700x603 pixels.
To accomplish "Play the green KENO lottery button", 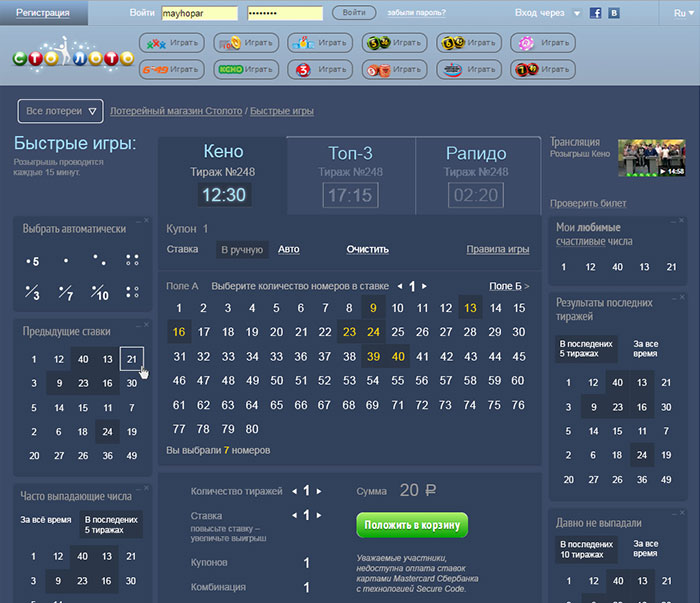I will (x=245, y=70).
